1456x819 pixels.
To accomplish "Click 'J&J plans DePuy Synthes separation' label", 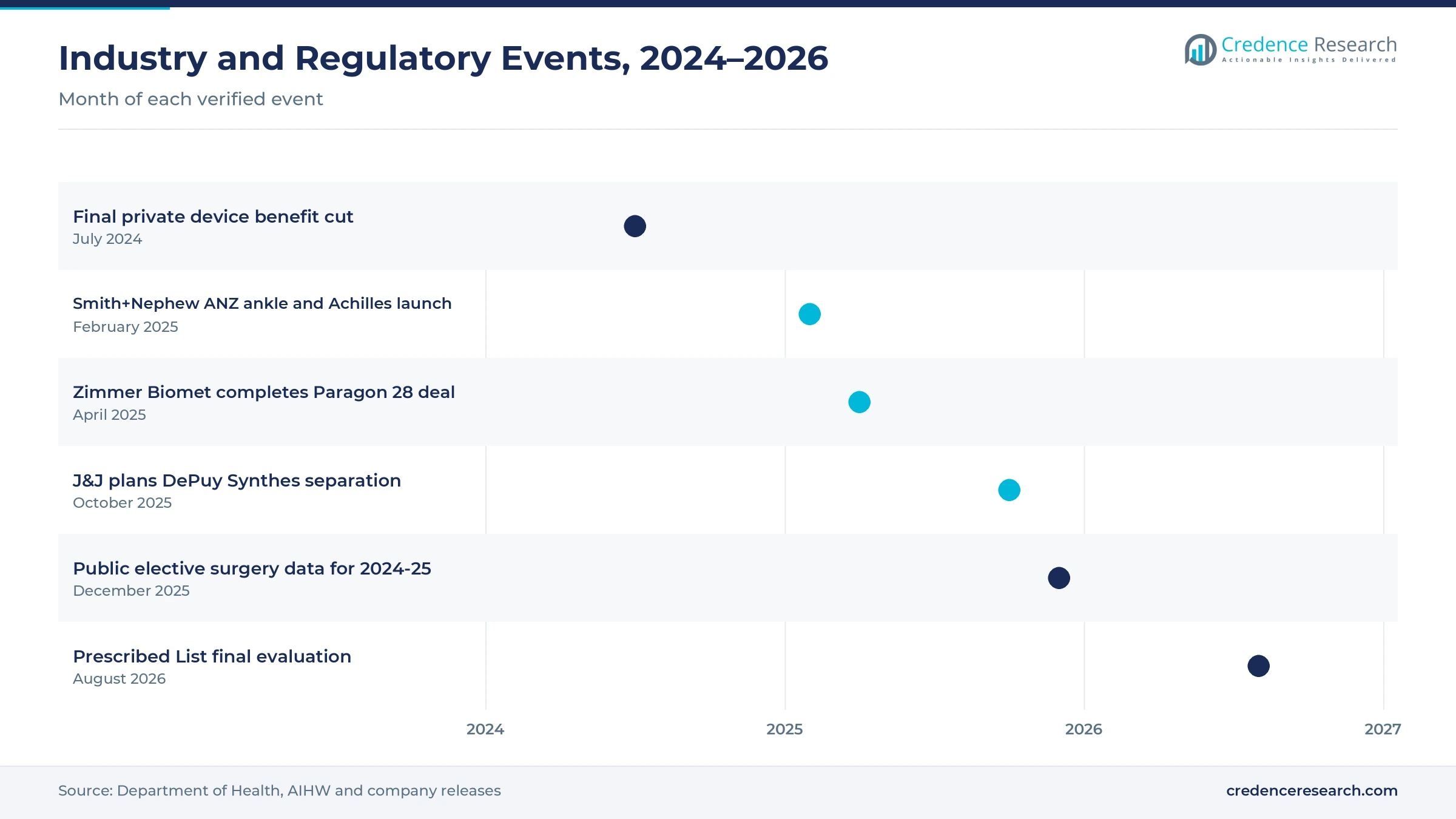I will (x=237, y=480).
